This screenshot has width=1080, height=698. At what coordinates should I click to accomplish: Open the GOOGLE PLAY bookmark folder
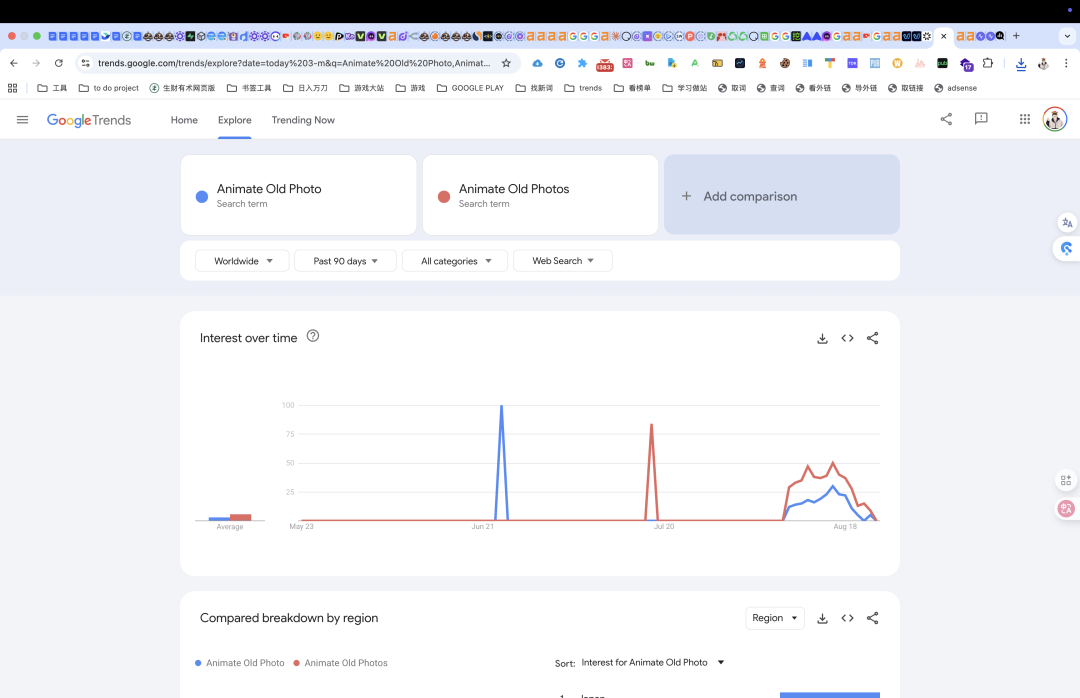[470, 88]
